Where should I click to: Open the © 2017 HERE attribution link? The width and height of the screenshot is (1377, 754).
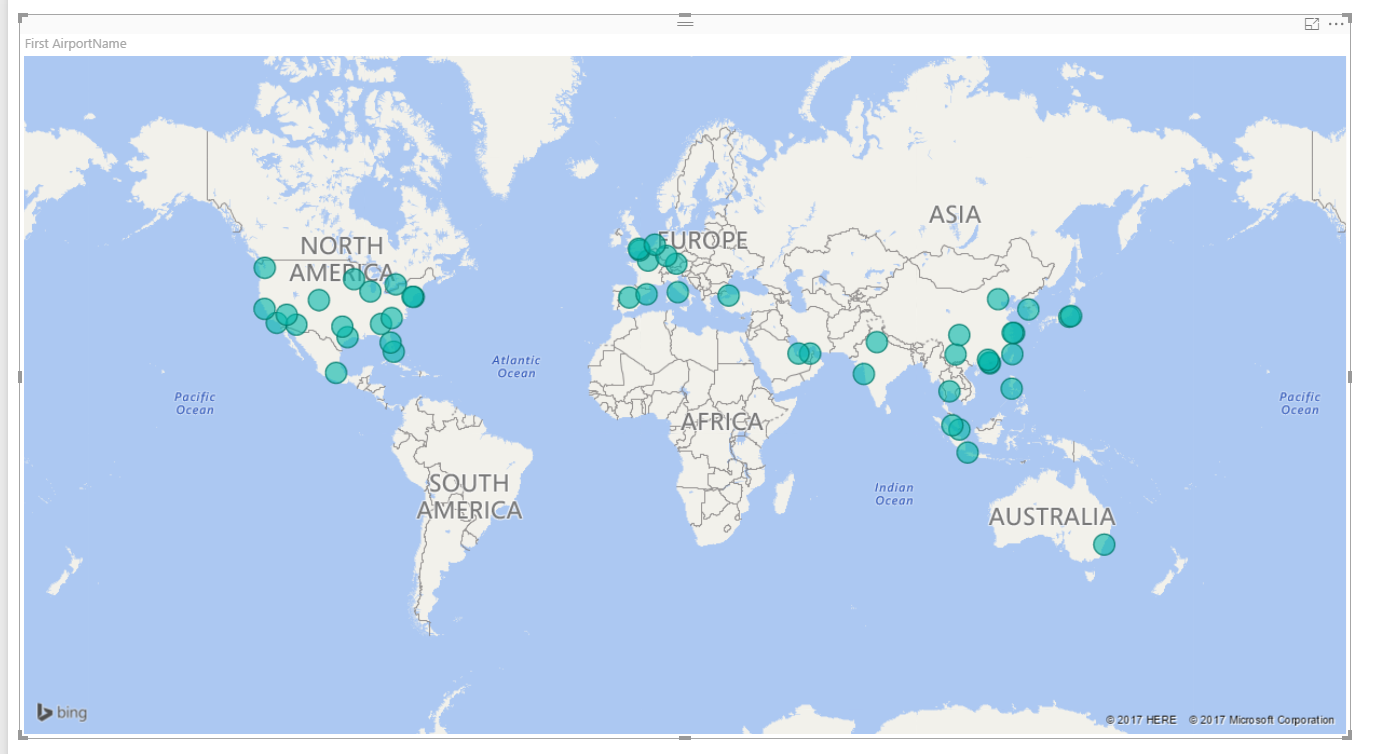tap(1140, 719)
